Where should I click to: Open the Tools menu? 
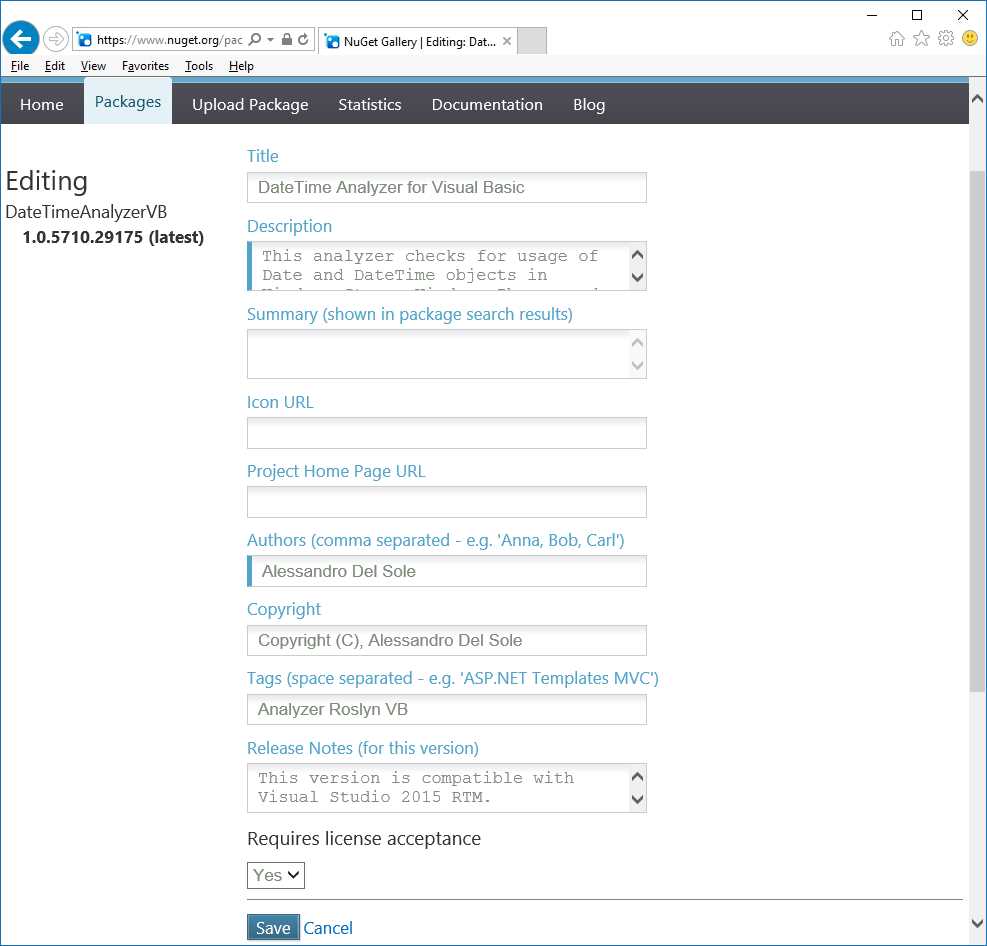[199, 66]
